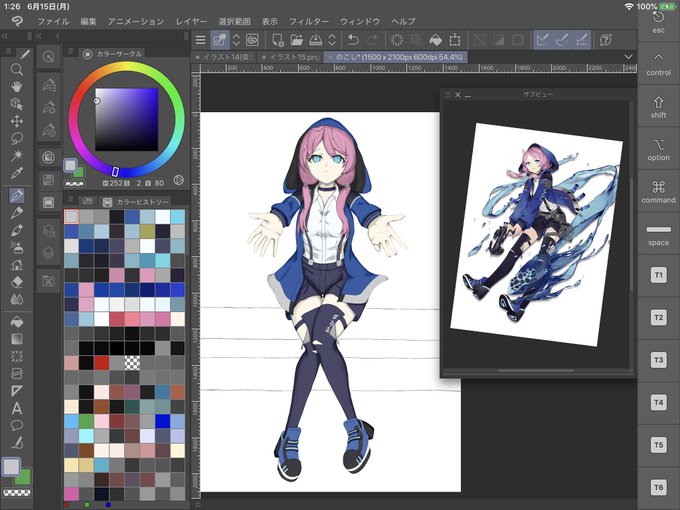Switch to the イラスト15.png tab
This screenshot has height=510, width=680.
click(291, 57)
